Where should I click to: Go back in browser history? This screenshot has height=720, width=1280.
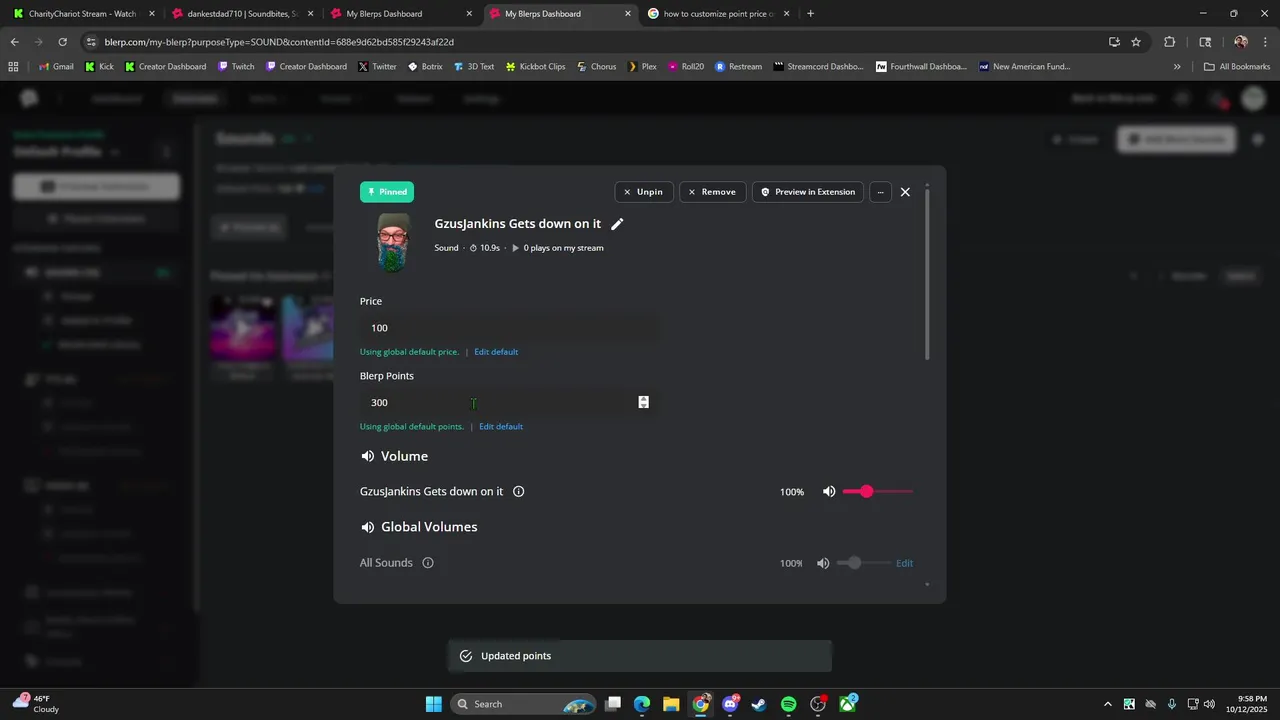tap(14, 42)
